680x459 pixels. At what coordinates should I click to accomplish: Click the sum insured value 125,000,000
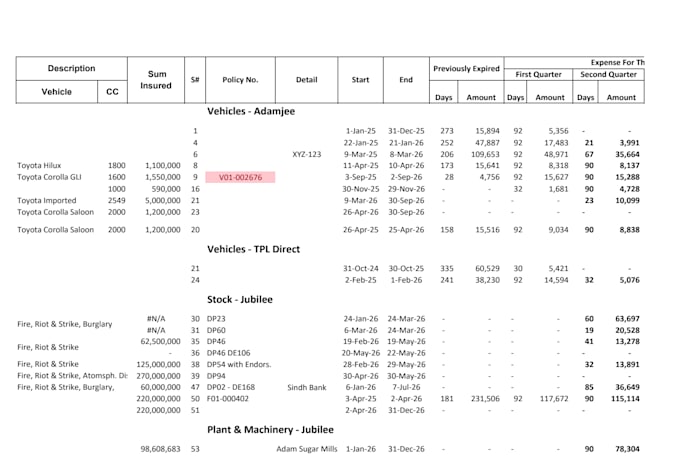[x=158, y=364]
